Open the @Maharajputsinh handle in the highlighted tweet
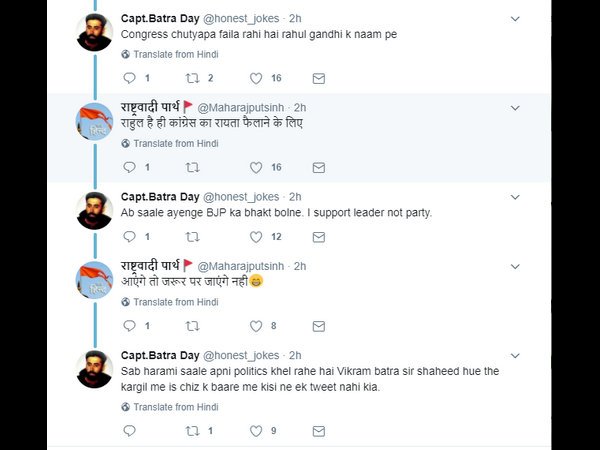Image resolution: width=600 pixels, height=450 pixels. point(243,107)
